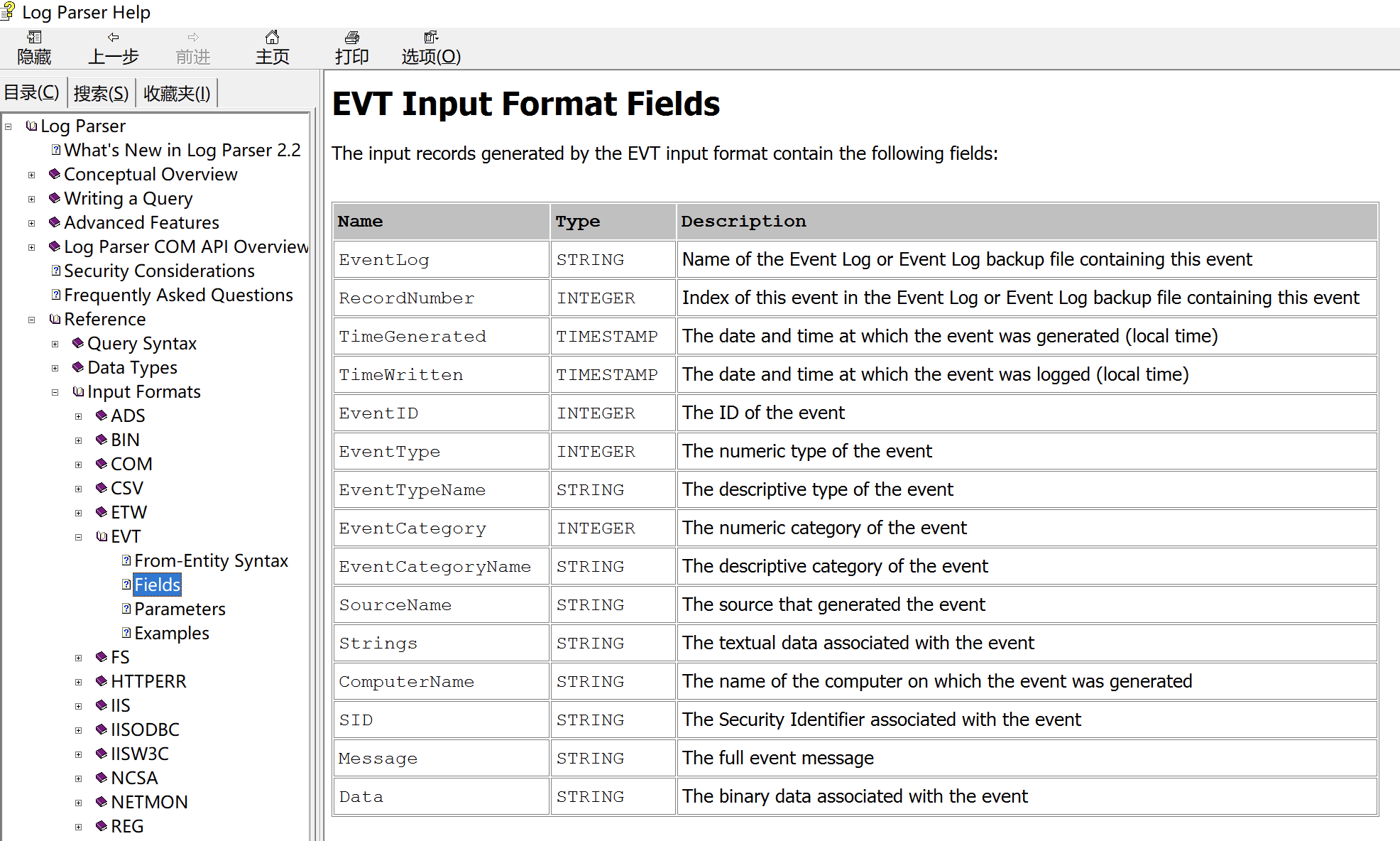The width and height of the screenshot is (1400, 841).
Task: Click the book icon beside Conceptual Overview
Action: (x=55, y=174)
